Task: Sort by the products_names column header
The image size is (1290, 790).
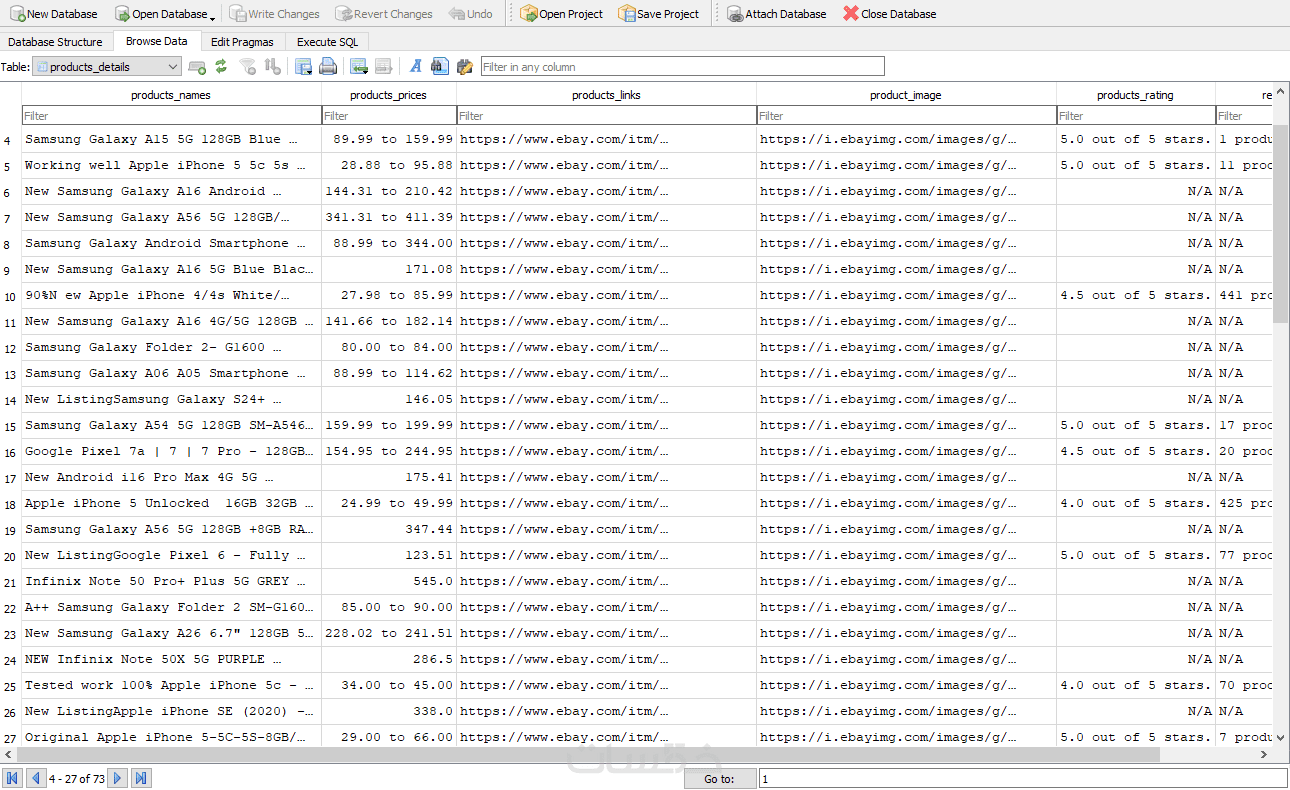Action: point(171,95)
